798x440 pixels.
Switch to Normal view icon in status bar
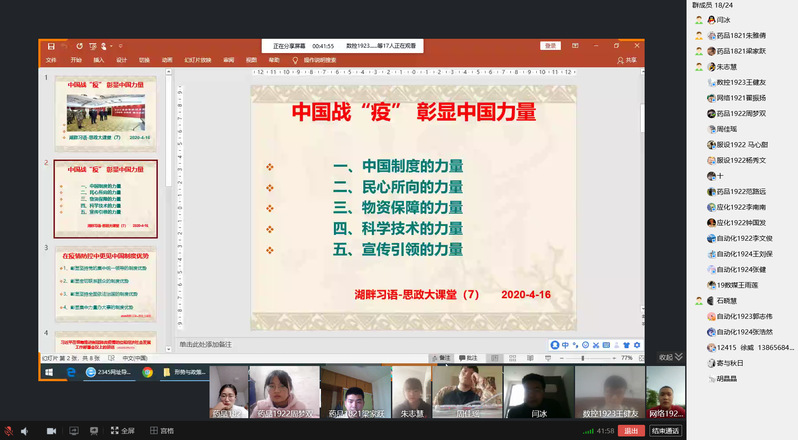pyautogui.click(x=495, y=358)
